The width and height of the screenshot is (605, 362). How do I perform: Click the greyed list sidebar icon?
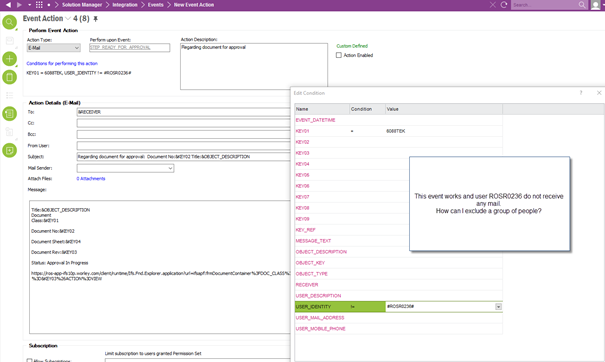[10, 95]
